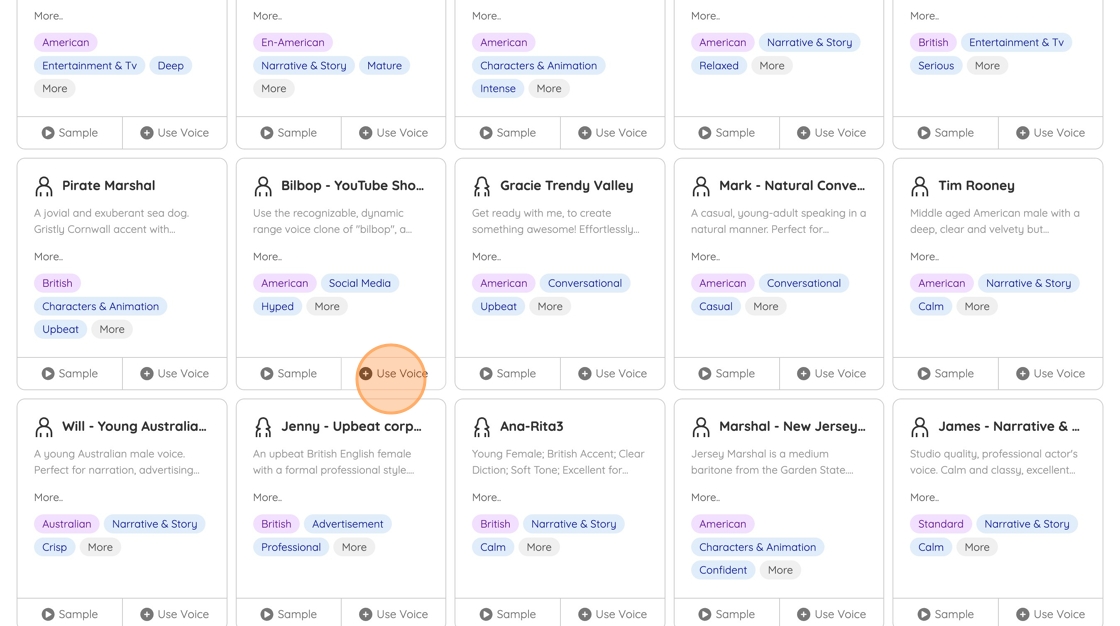The image size is (1120, 626).
Task: Open Will - Young Australian voice title
Action: point(134,426)
